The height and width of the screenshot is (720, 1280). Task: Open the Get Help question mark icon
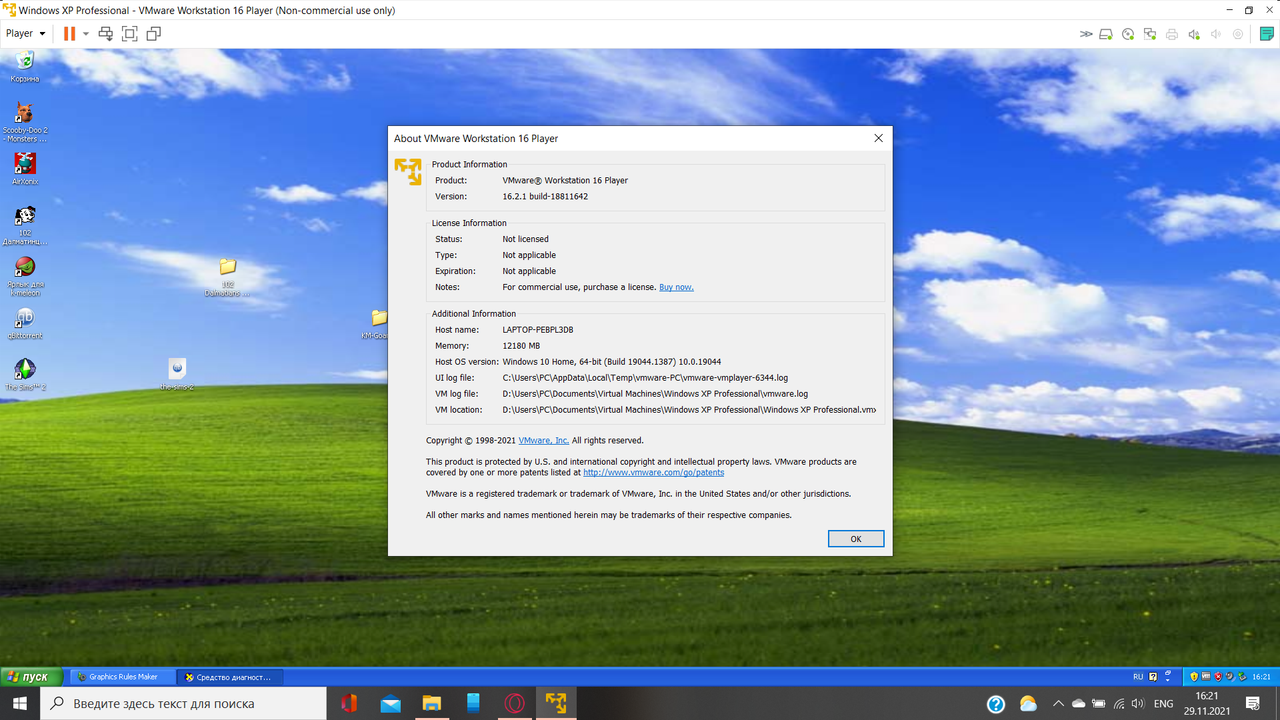tap(996, 704)
